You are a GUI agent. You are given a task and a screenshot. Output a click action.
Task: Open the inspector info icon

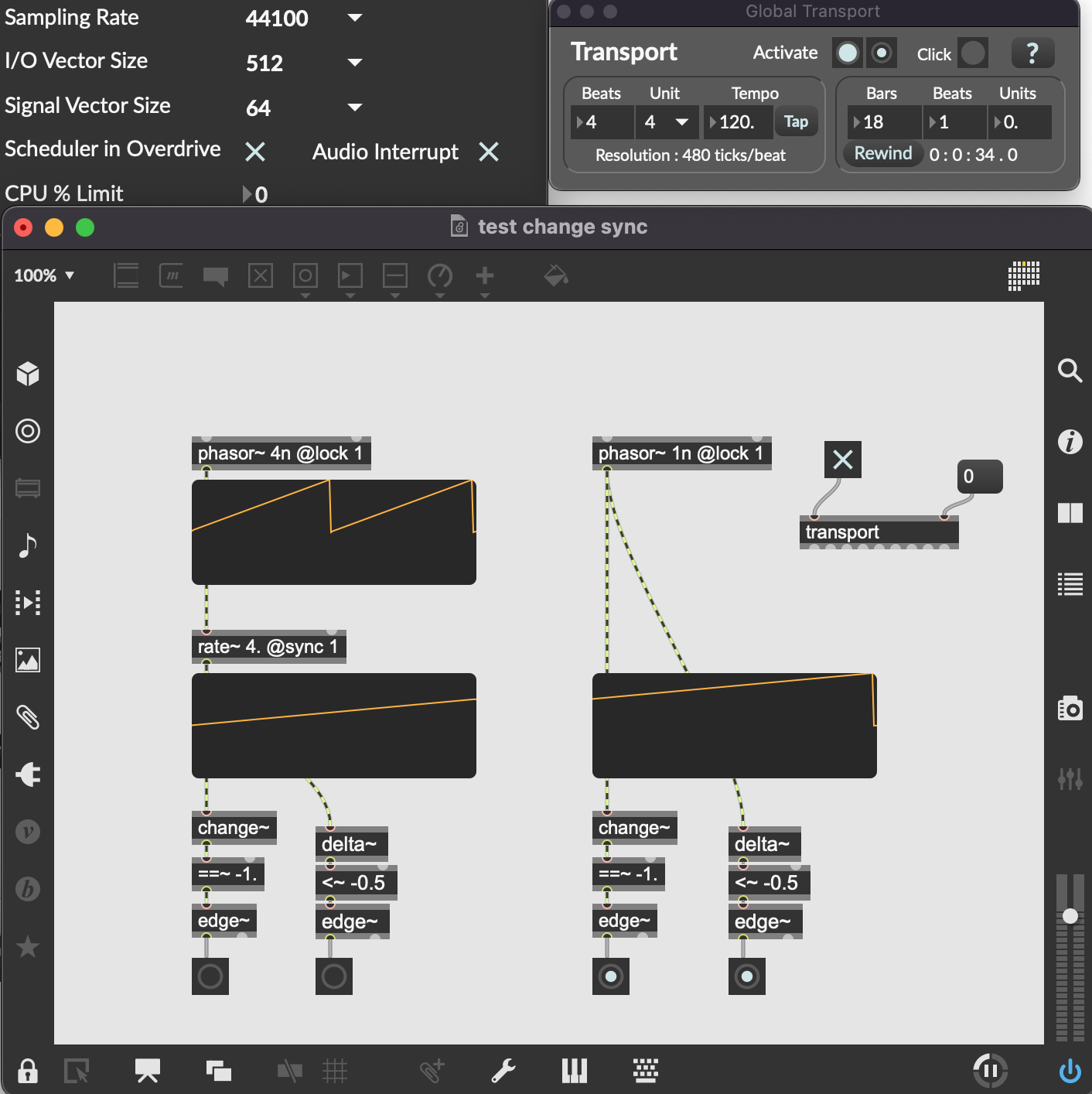click(x=1070, y=442)
